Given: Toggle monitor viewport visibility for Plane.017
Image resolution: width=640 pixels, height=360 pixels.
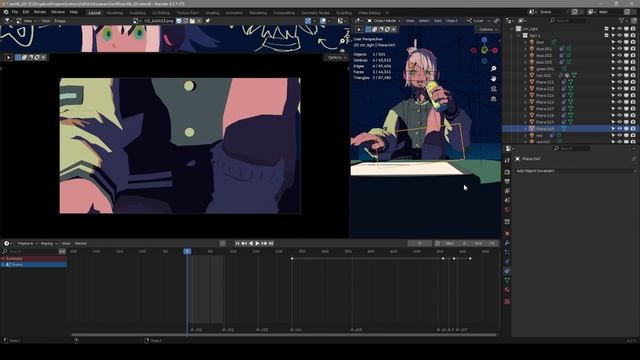Looking at the screenshot, I should (626, 109).
